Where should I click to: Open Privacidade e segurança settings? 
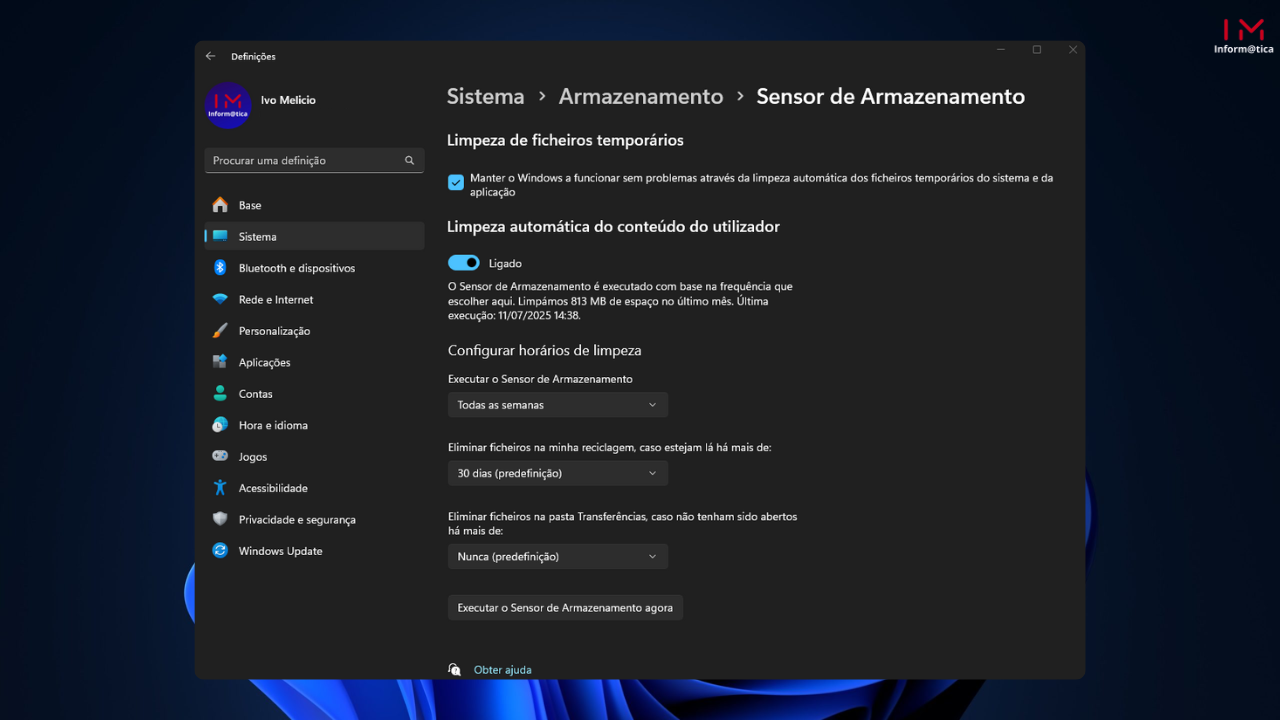click(314, 519)
